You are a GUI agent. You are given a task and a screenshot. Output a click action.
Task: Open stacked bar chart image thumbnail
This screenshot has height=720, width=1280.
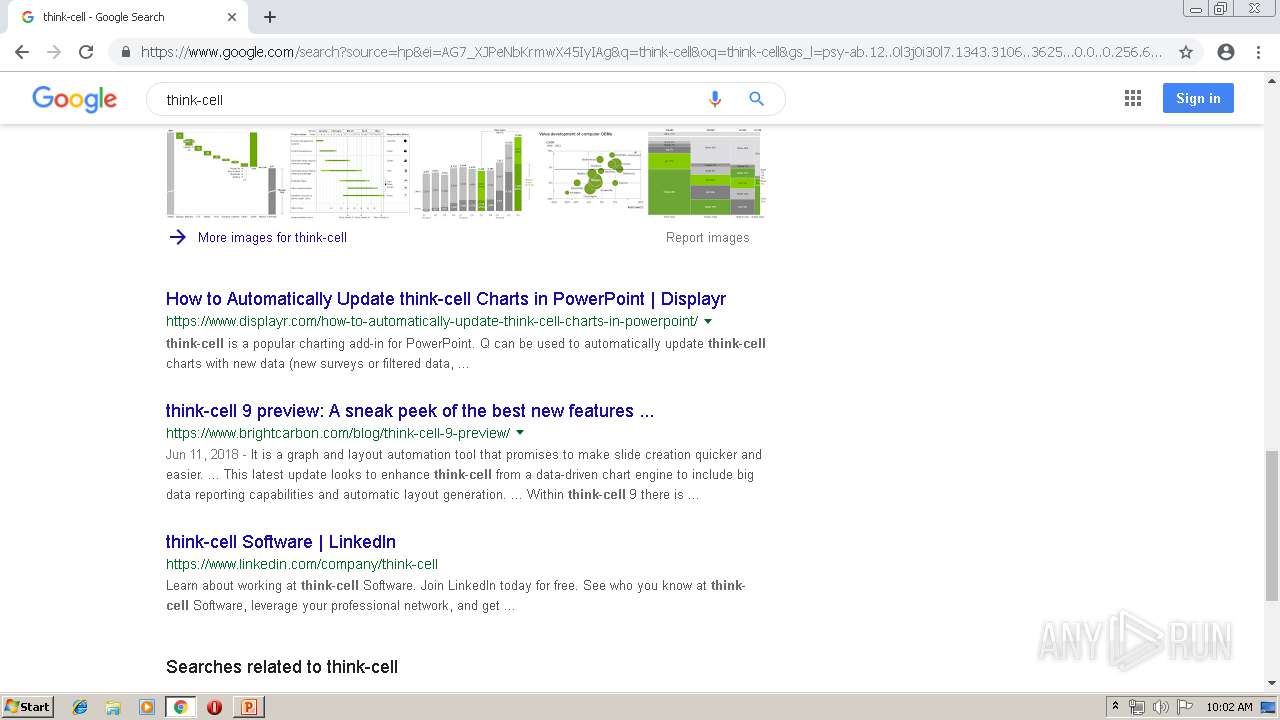[x=475, y=173]
